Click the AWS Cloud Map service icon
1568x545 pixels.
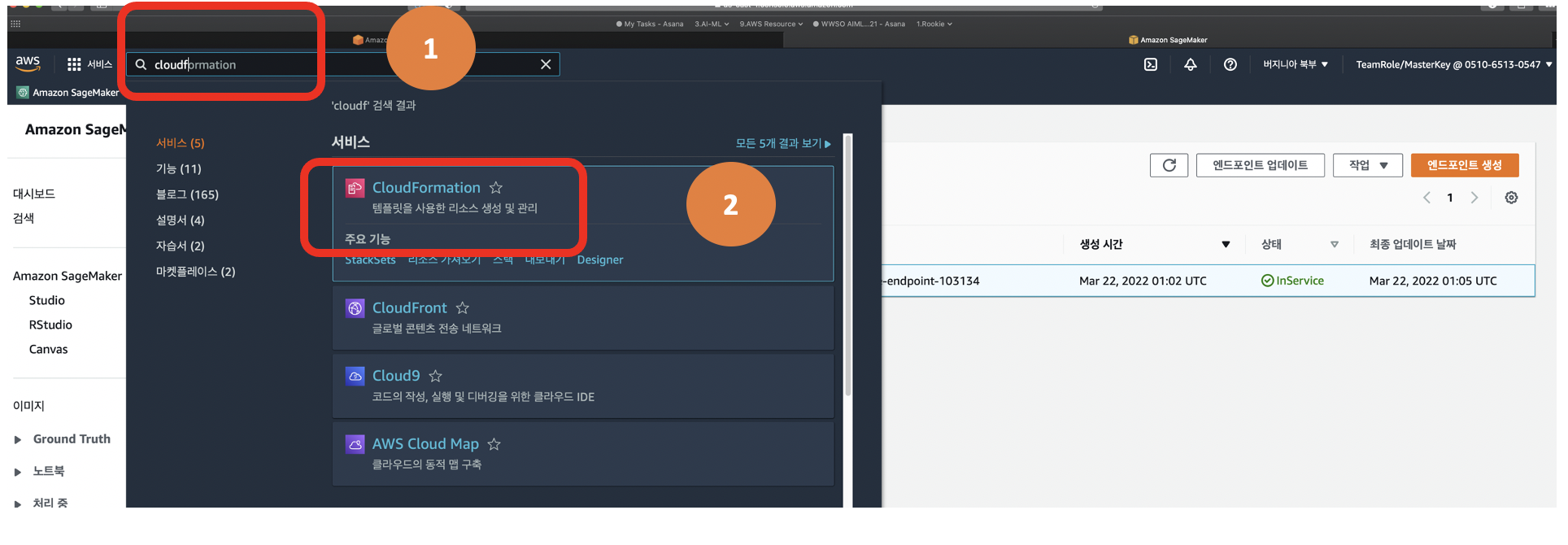click(x=355, y=444)
